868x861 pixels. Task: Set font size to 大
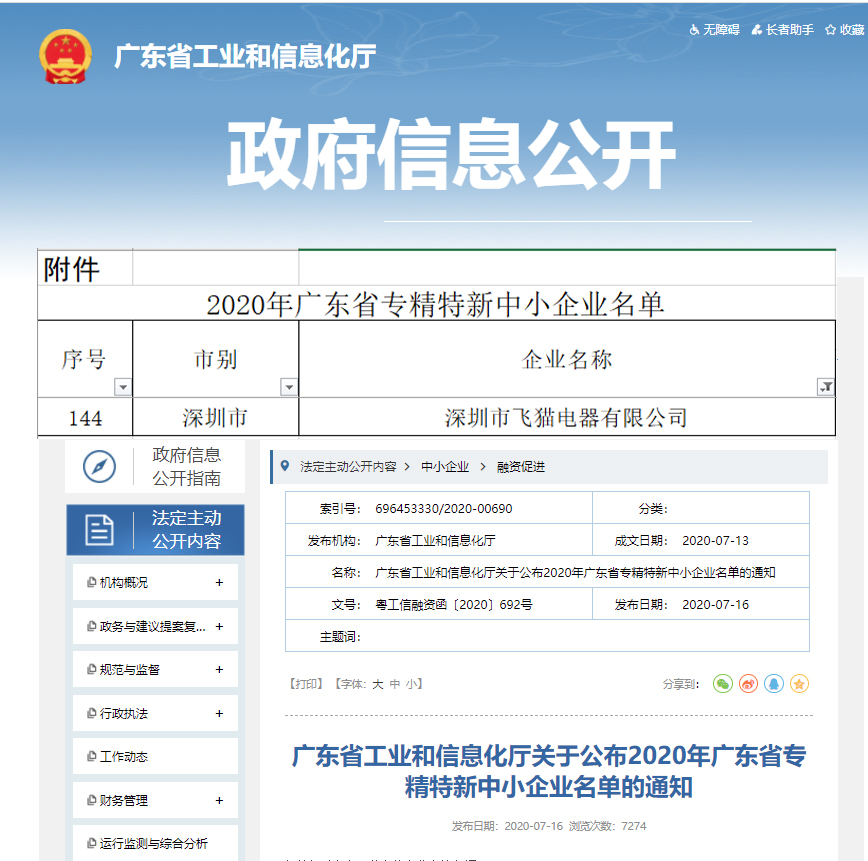377,684
